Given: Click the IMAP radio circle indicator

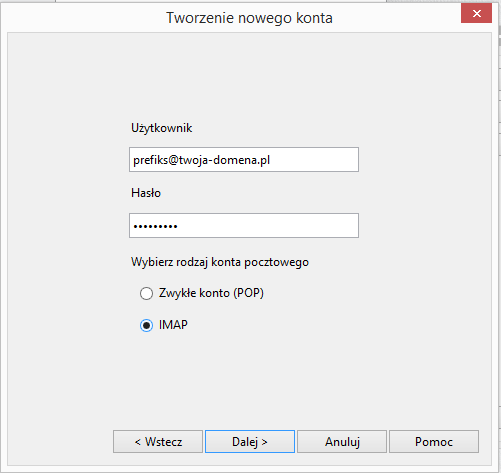Looking at the screenshot, I should coord(146,325).
